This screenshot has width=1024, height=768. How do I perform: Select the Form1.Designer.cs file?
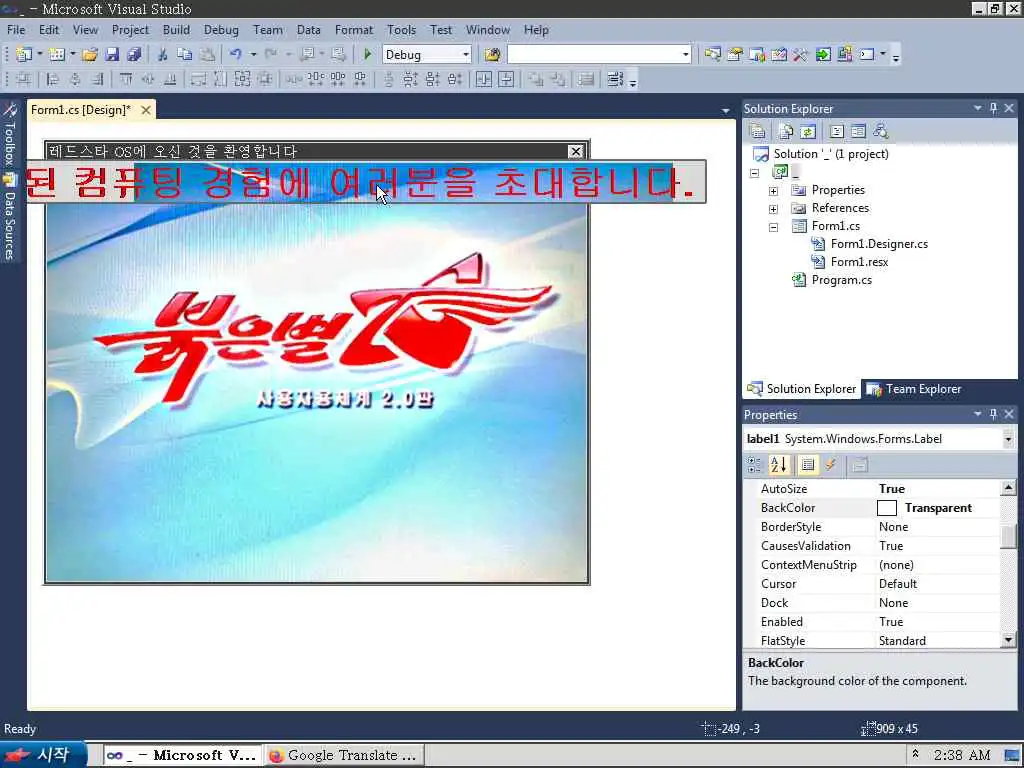pyautogui.click(x=878, y=244)
